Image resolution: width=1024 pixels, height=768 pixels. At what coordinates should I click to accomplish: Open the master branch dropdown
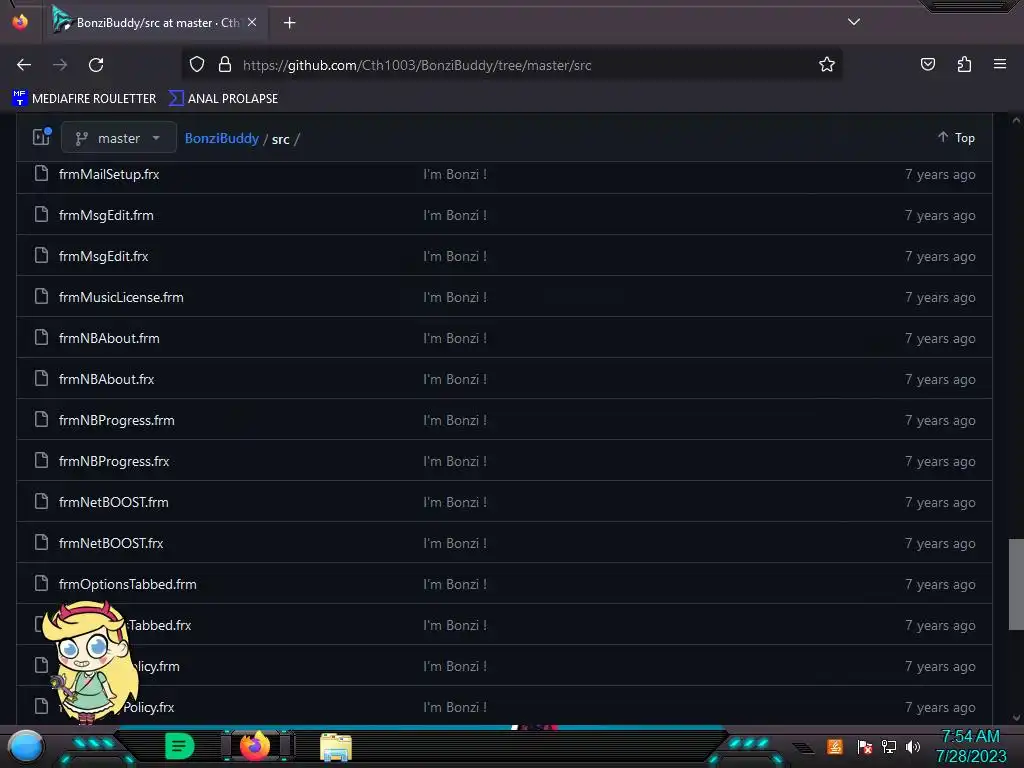[119, 138]
